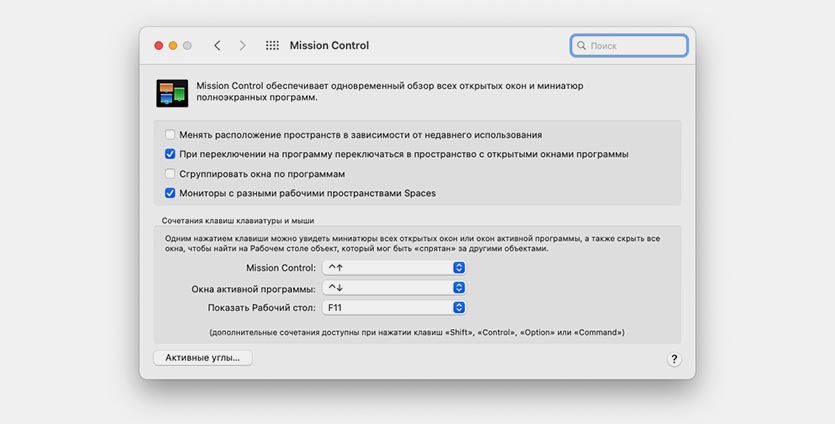This screenshot has width=835, height=424.
Task: Disable switching to space with open windows
Action: click(x=170, y=154)
